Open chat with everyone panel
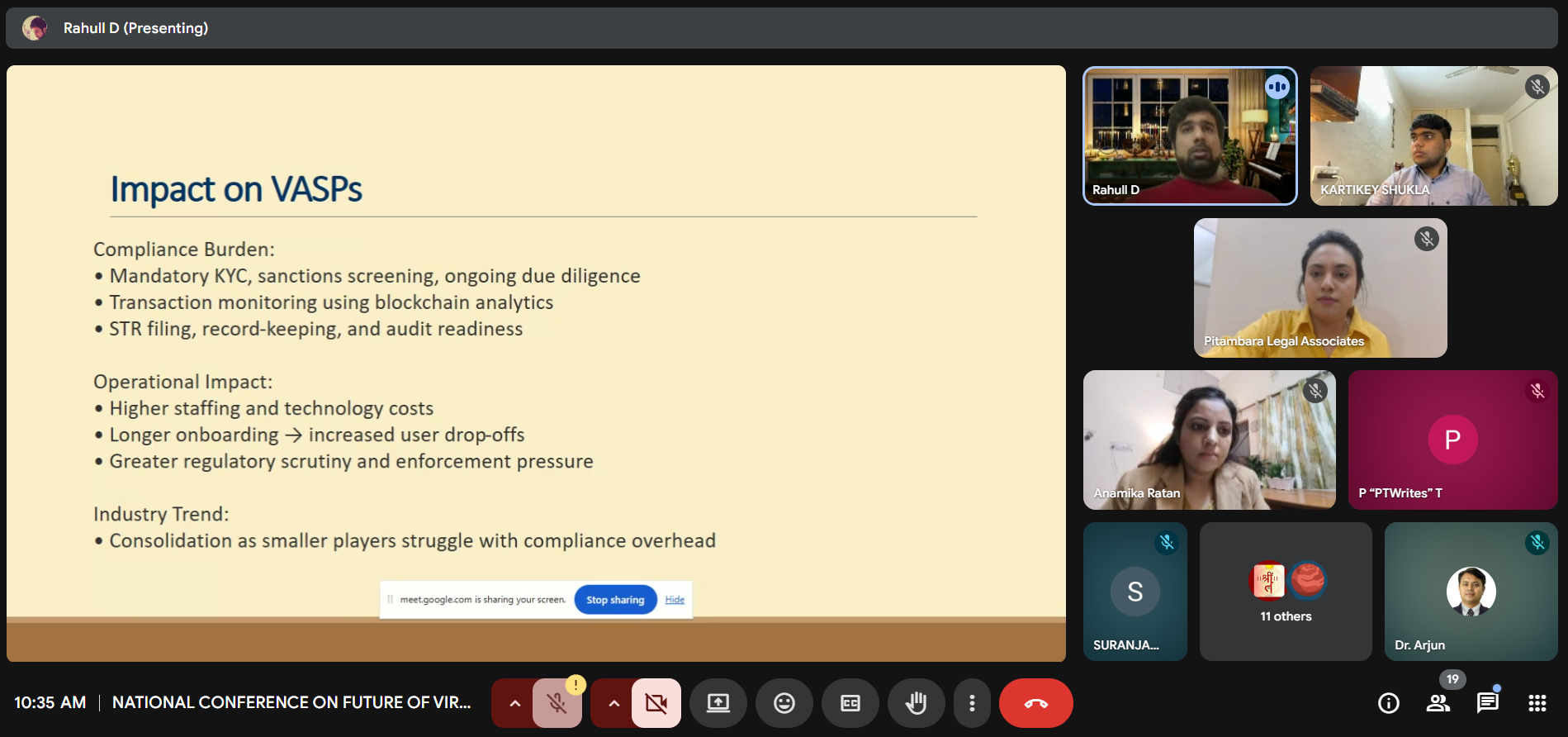Image resolution: width=1568 pixels, height=737 pixels. (x=1487, y=703)
